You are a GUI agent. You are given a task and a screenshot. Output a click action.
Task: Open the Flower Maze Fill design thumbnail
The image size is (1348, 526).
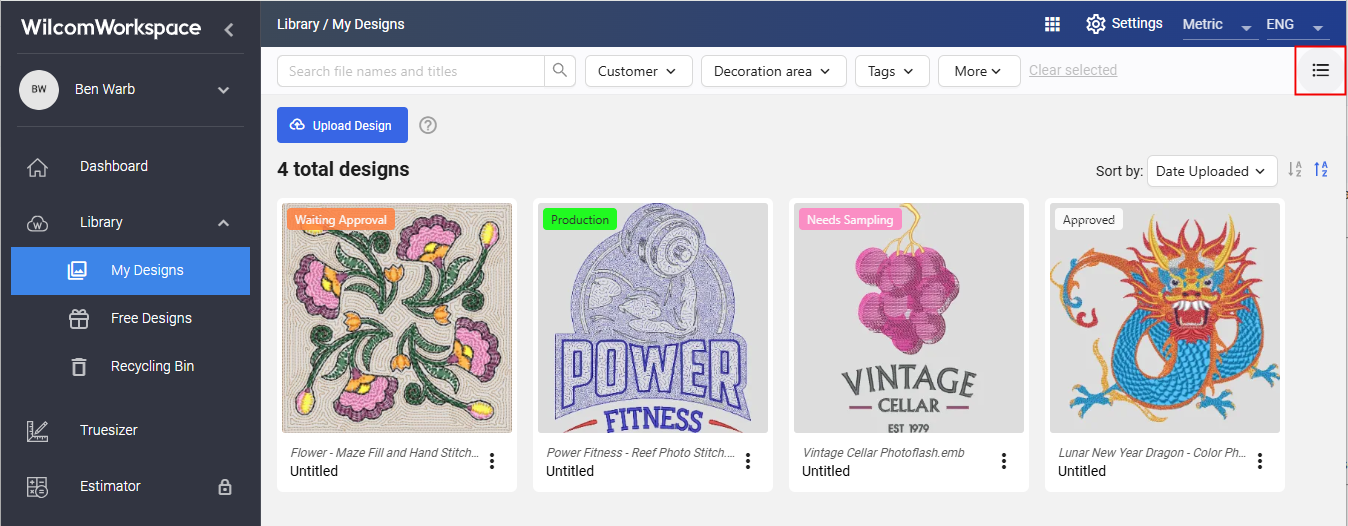[397, 318]
